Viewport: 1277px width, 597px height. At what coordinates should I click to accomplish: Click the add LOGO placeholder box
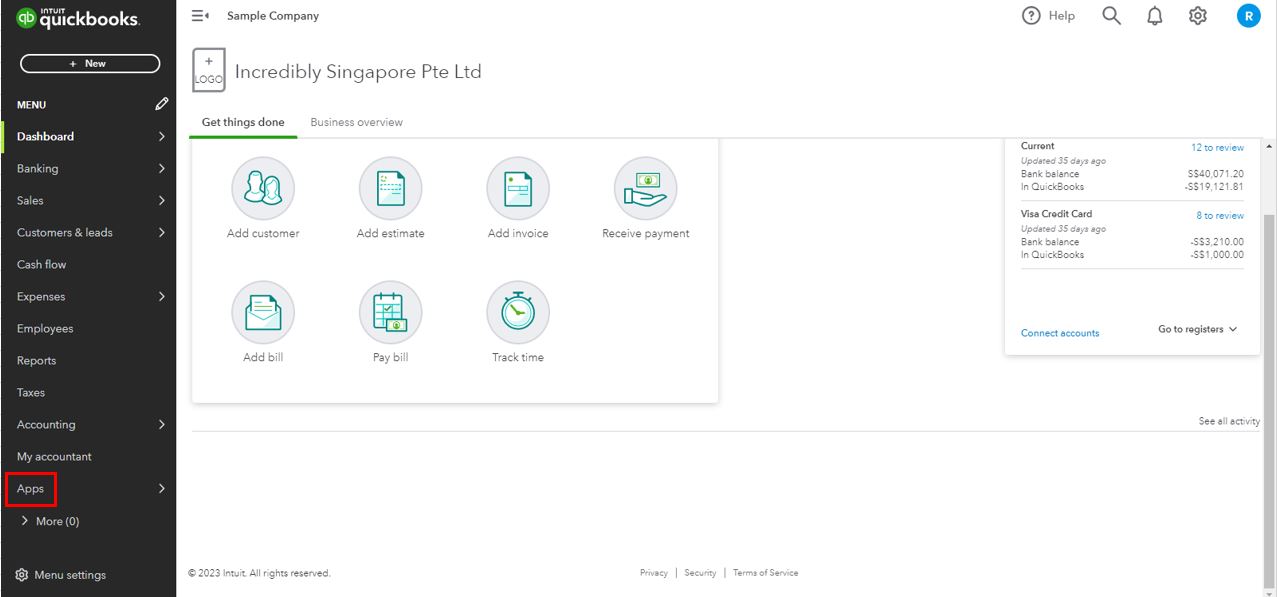pos(208,70)
